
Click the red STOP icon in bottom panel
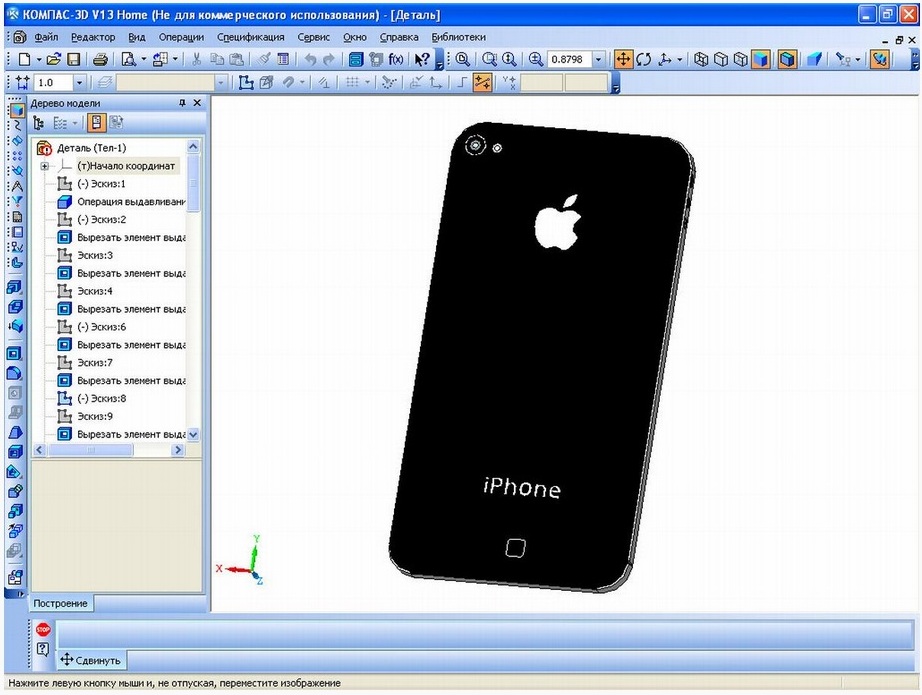(x=43, y=630)
